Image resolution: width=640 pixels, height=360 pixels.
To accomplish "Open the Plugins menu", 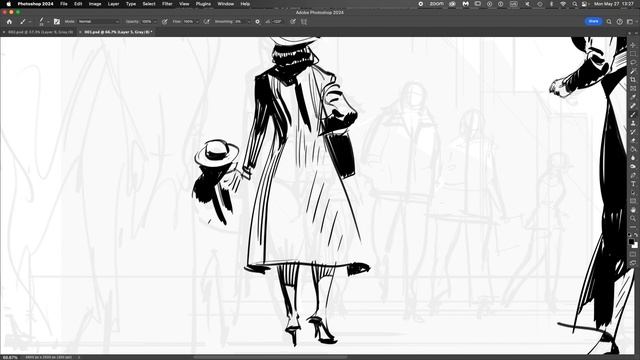I will coord(203,4).
